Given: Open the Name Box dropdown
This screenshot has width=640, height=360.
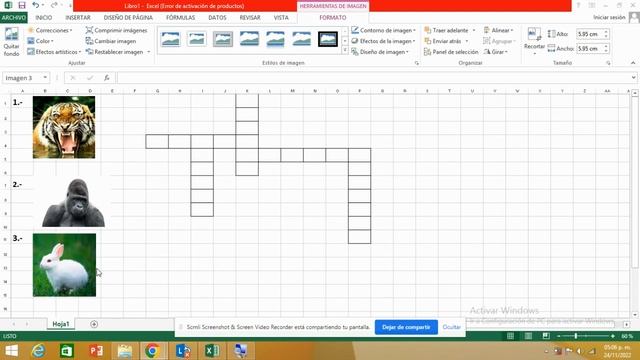Looking at the screenshot, I should pos(45,78).
